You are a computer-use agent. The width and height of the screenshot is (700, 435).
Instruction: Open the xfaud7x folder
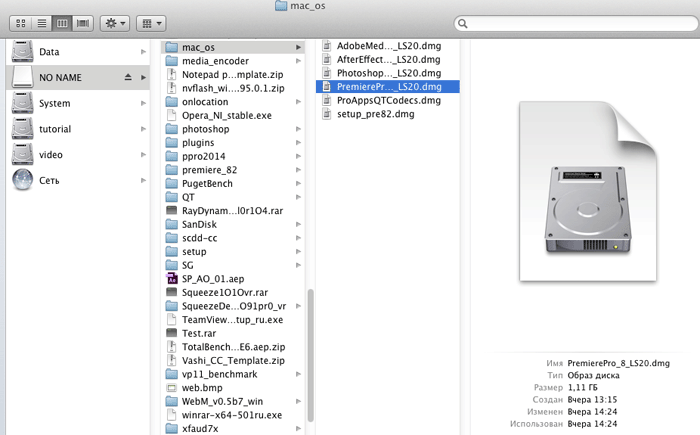tap(233, 429)
